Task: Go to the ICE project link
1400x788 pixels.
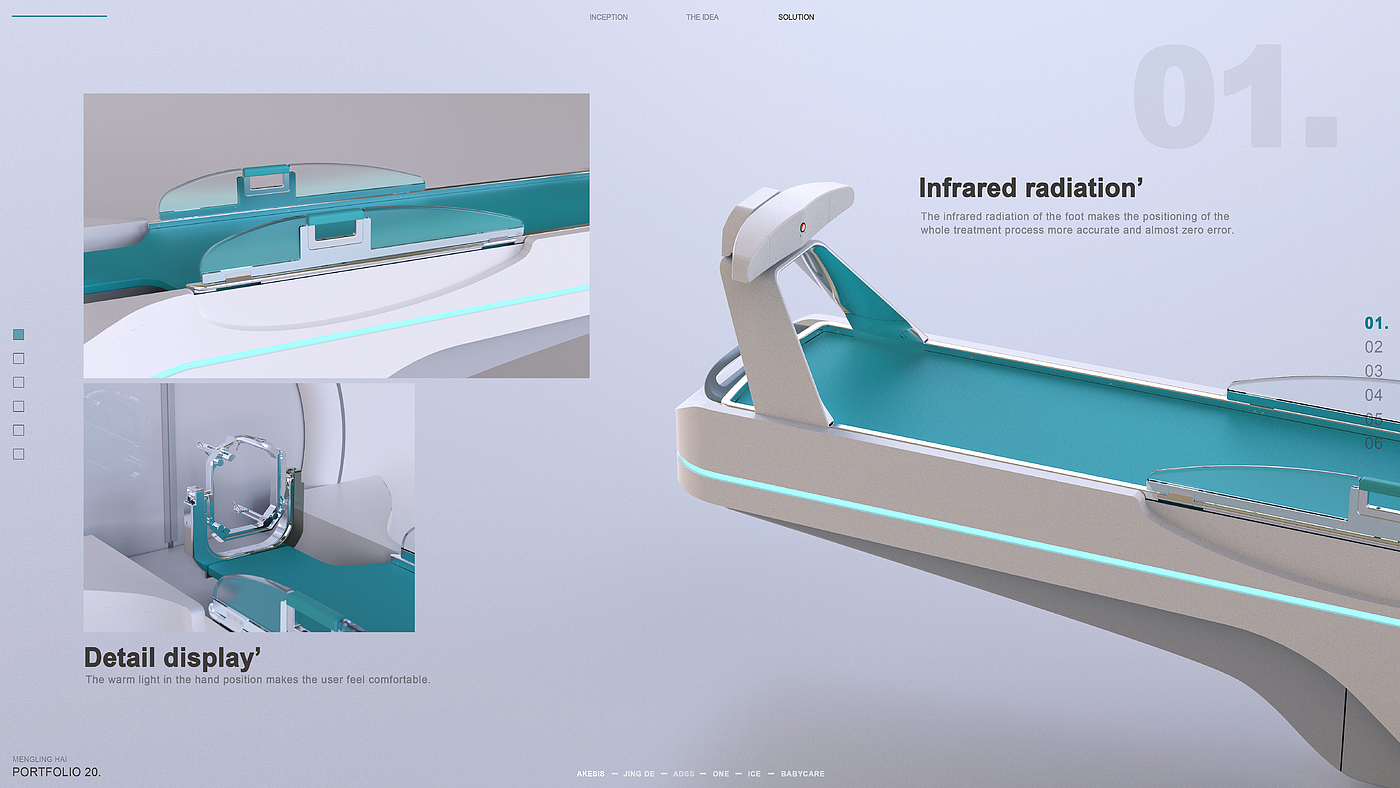Action: (x=755, y=774)
